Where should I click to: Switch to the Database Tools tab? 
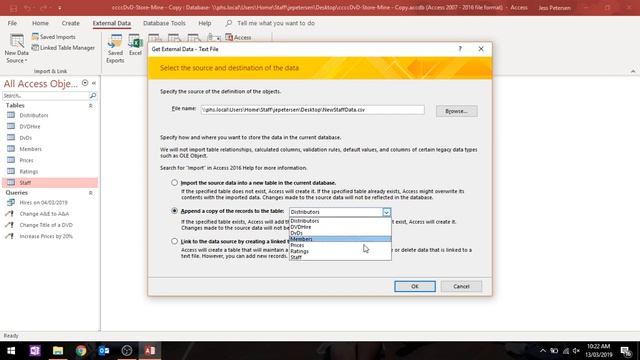coord(164,23)
